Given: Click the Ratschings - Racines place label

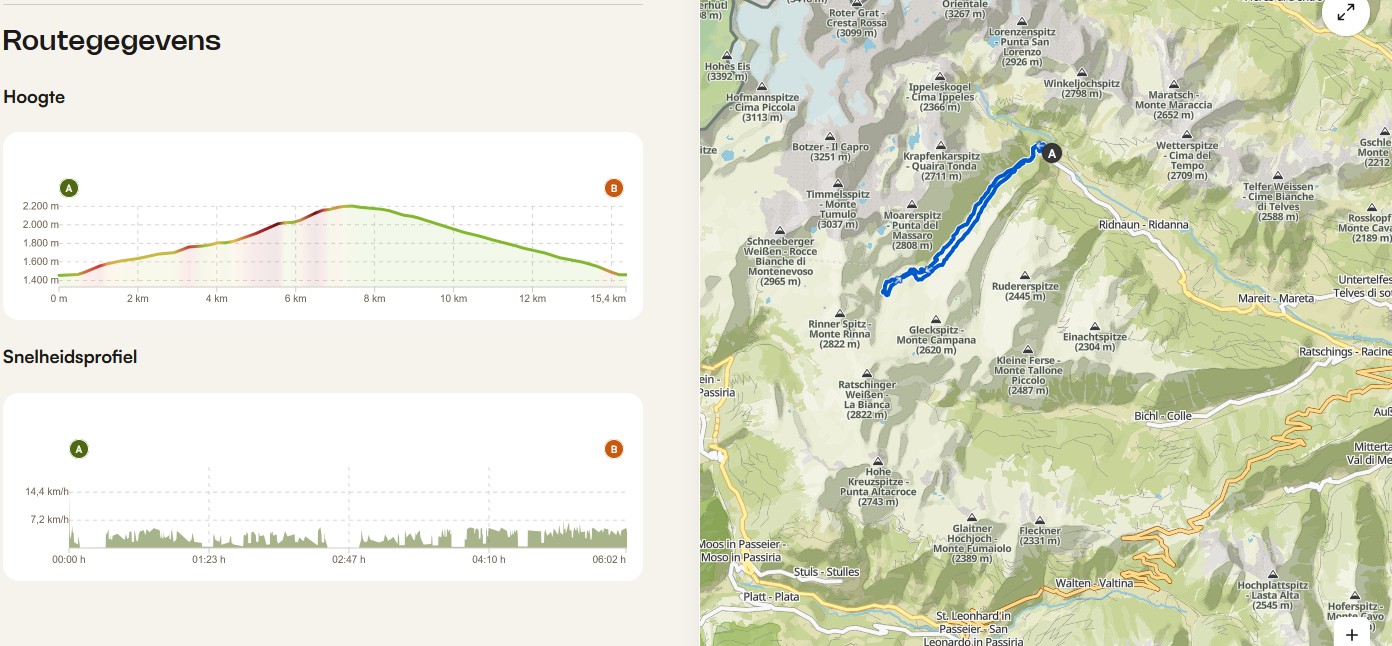Looking at the screenshot, I should click(1344, 352).
